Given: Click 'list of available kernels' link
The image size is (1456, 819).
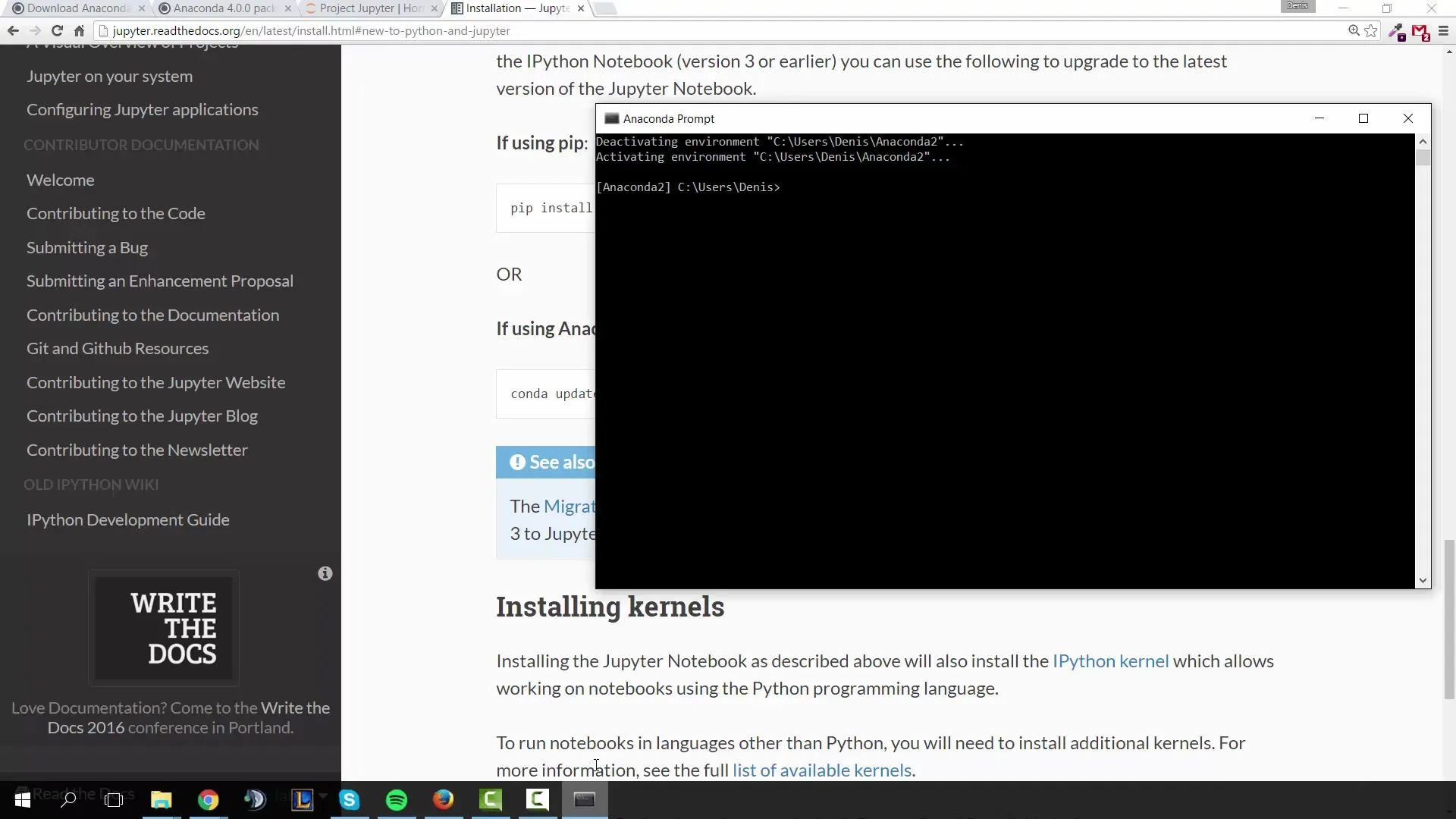Looking at the screenshot, I should (x=822, y=770).
